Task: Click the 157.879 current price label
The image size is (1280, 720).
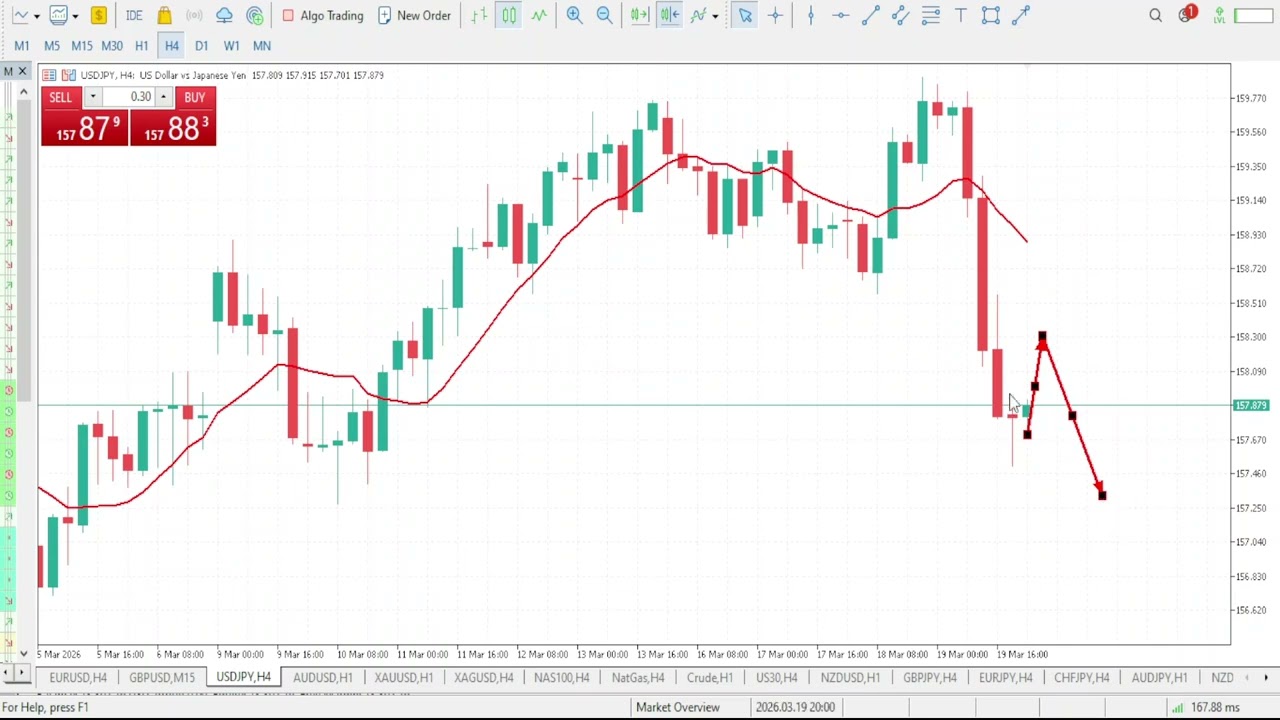Action: tap(1251, 405)
